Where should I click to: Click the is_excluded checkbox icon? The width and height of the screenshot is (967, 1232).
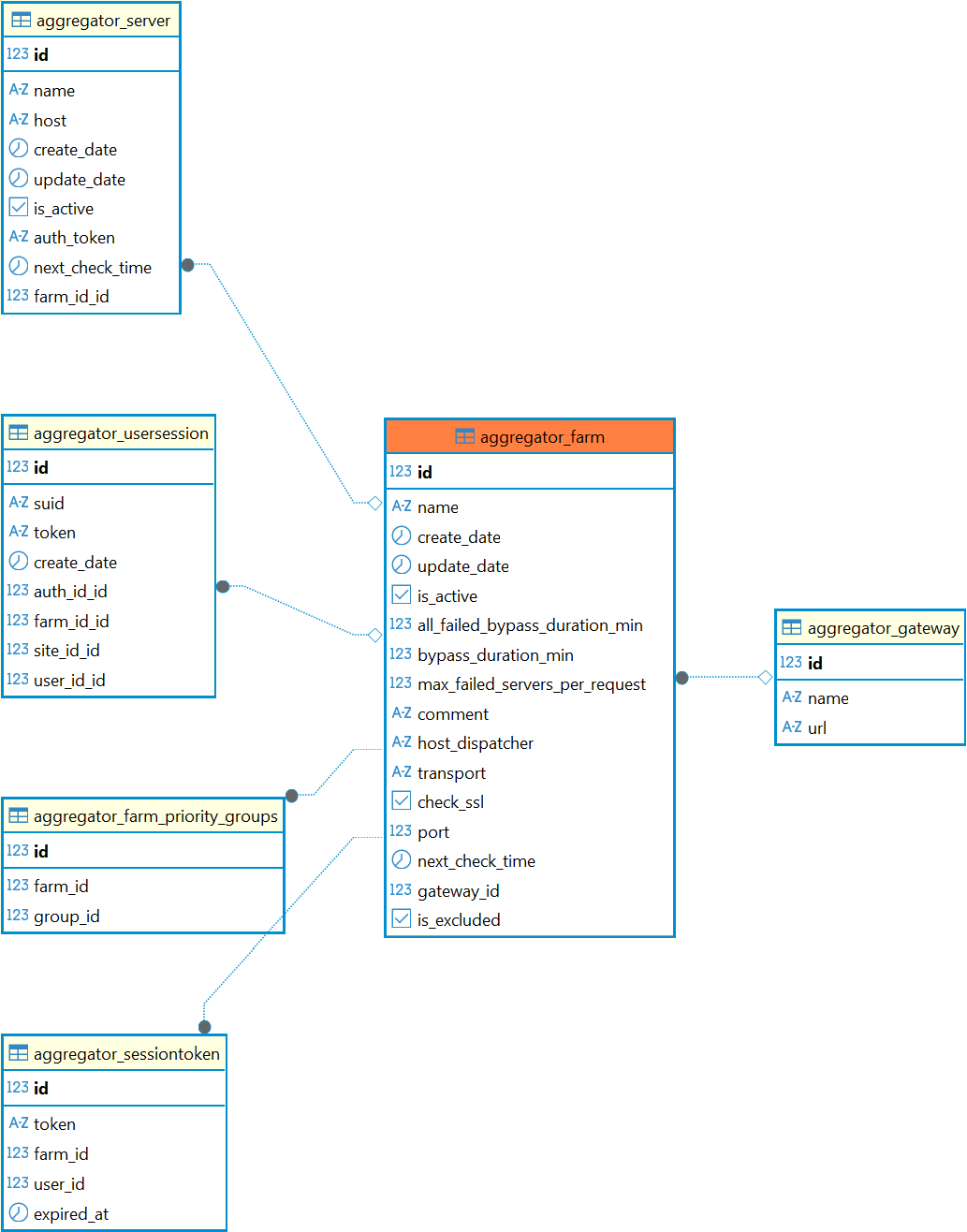tap(402, 918)
